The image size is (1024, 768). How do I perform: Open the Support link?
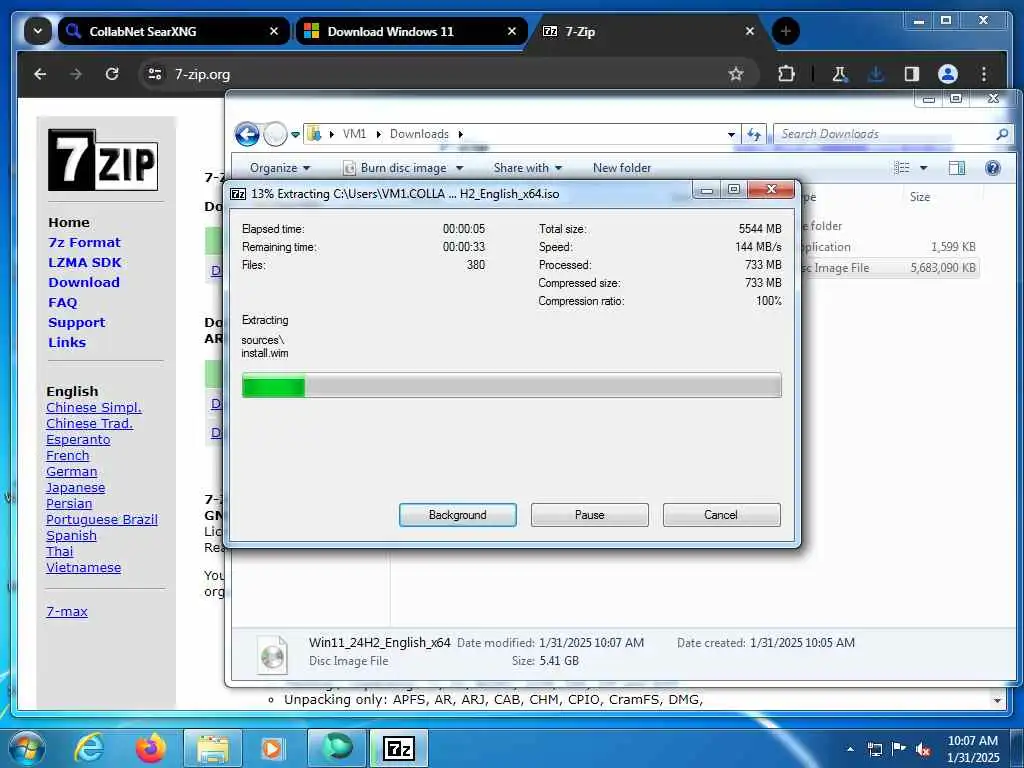(x=76, y=323)
